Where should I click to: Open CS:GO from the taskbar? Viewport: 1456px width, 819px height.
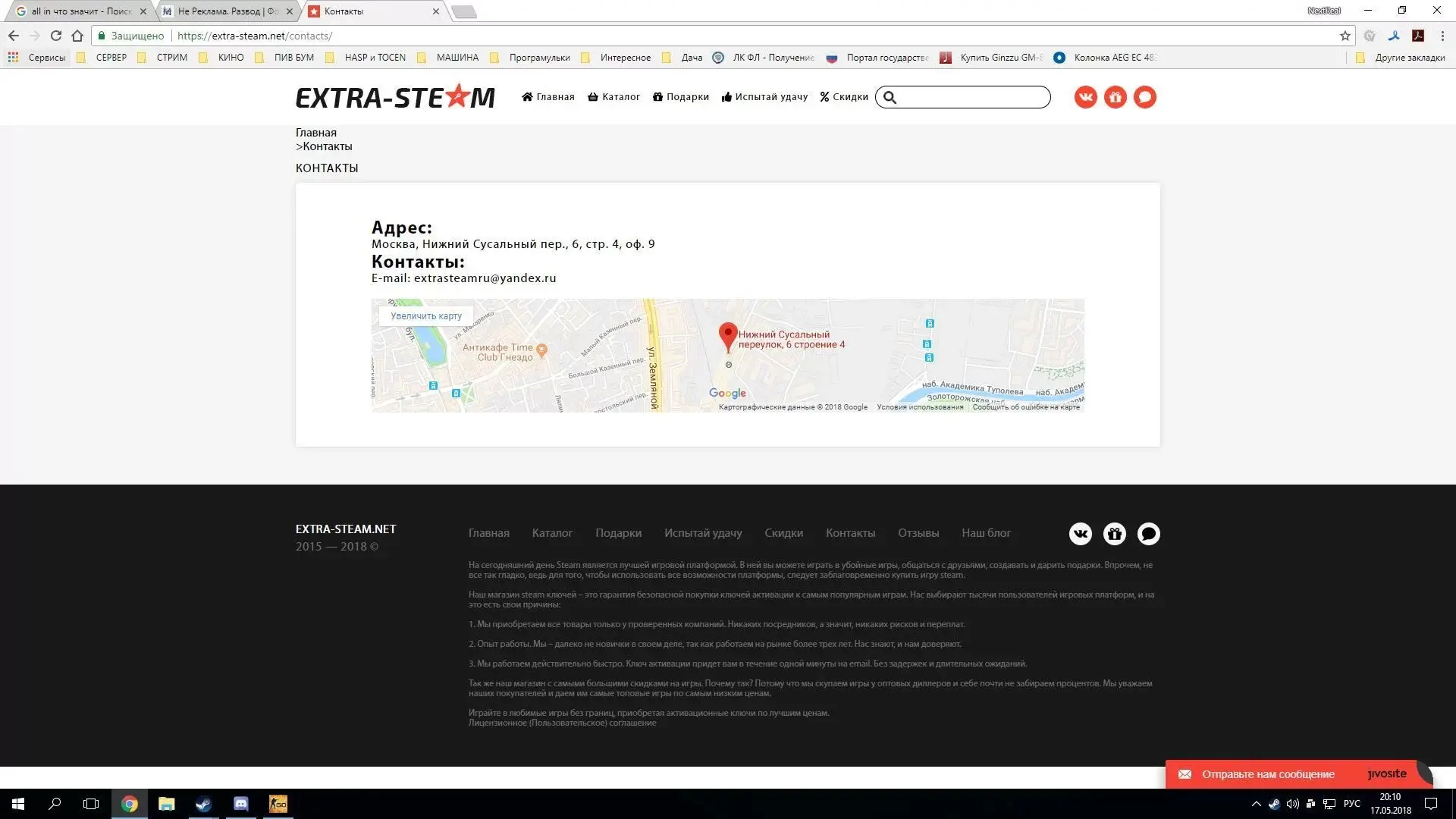click(x=278, y=804)
